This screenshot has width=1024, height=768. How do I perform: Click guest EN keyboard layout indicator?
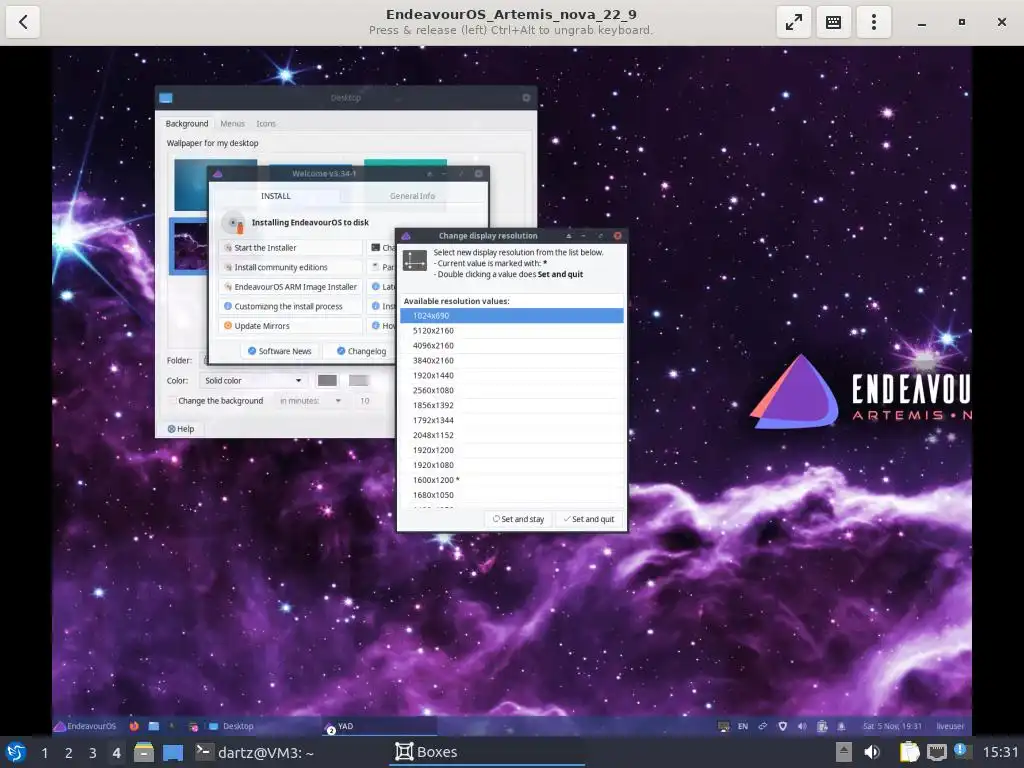tap(743, 726)
